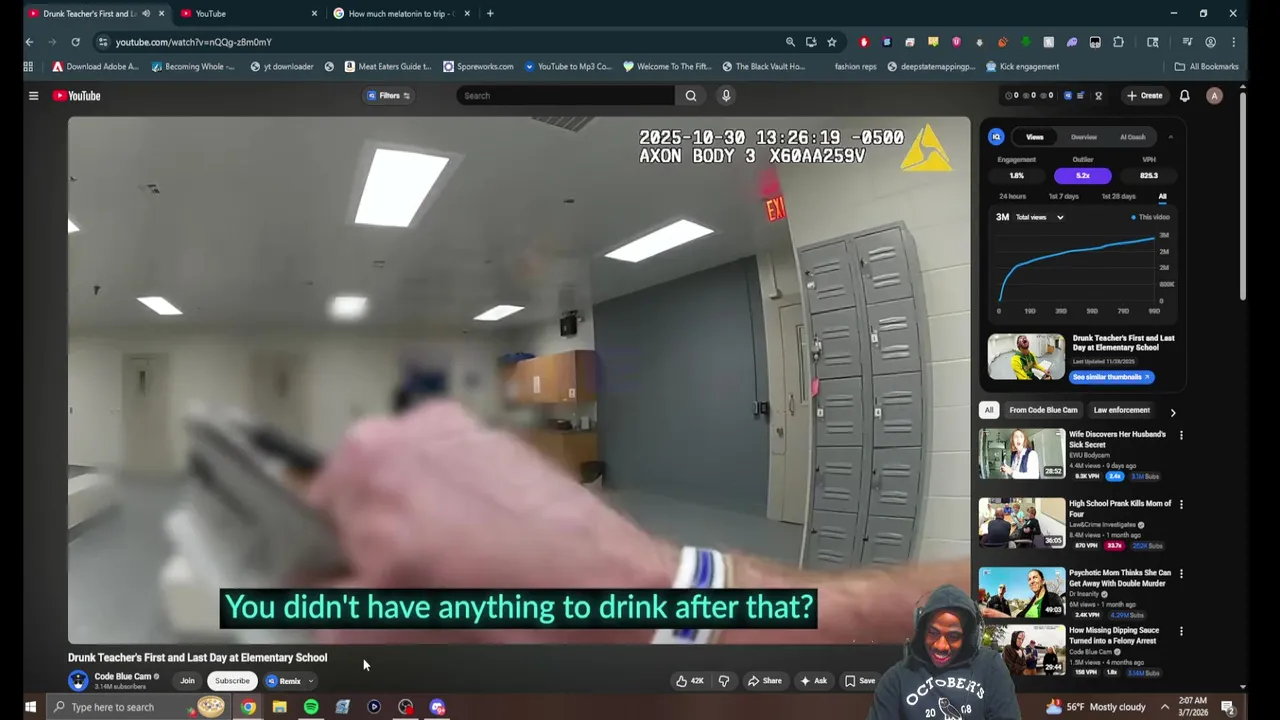Select the All time range
Image resolution: width=1280 pixels, height=720 pixels.
(x=1162, y=197)
